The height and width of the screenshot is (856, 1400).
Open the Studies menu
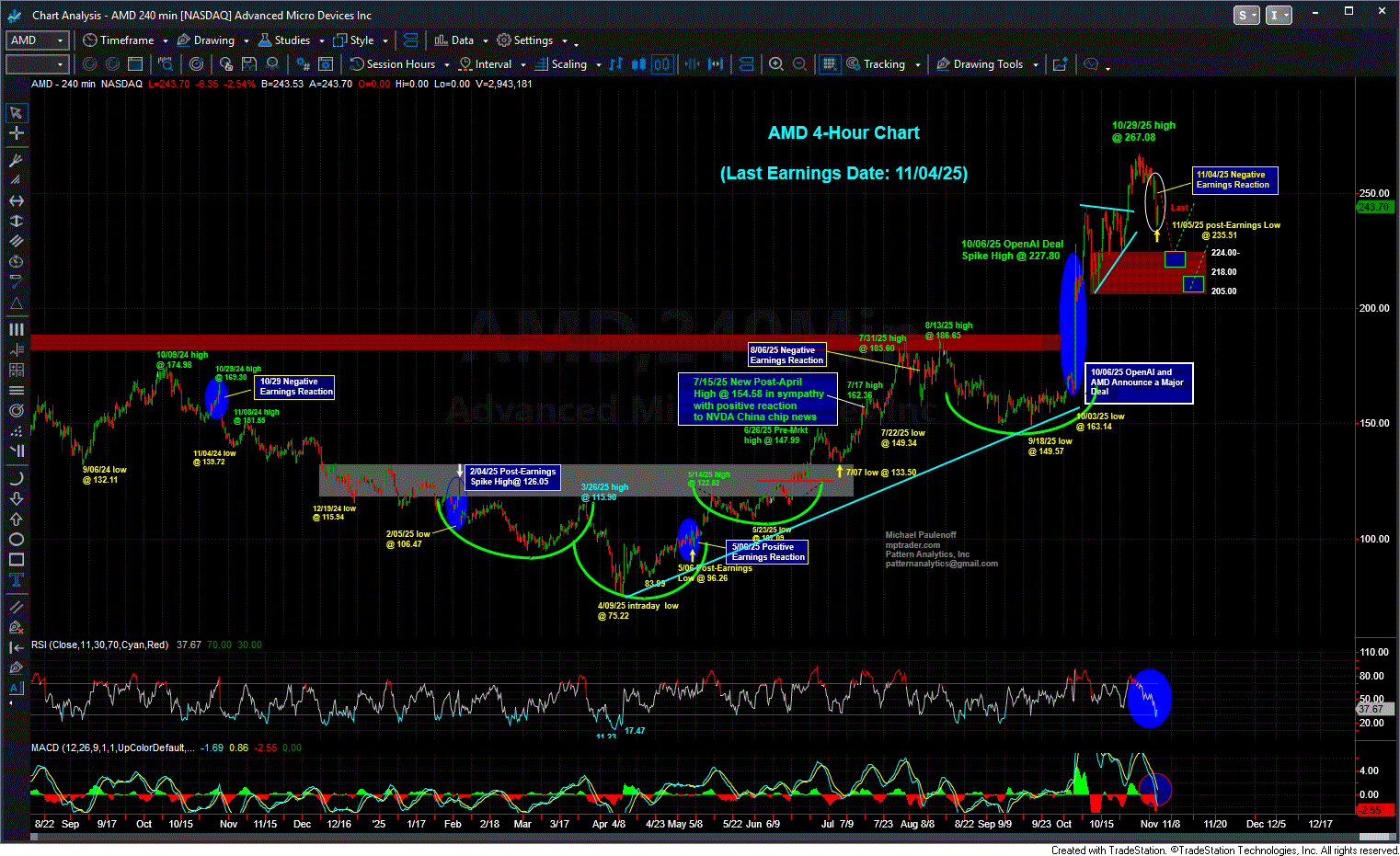click(291, 40)
